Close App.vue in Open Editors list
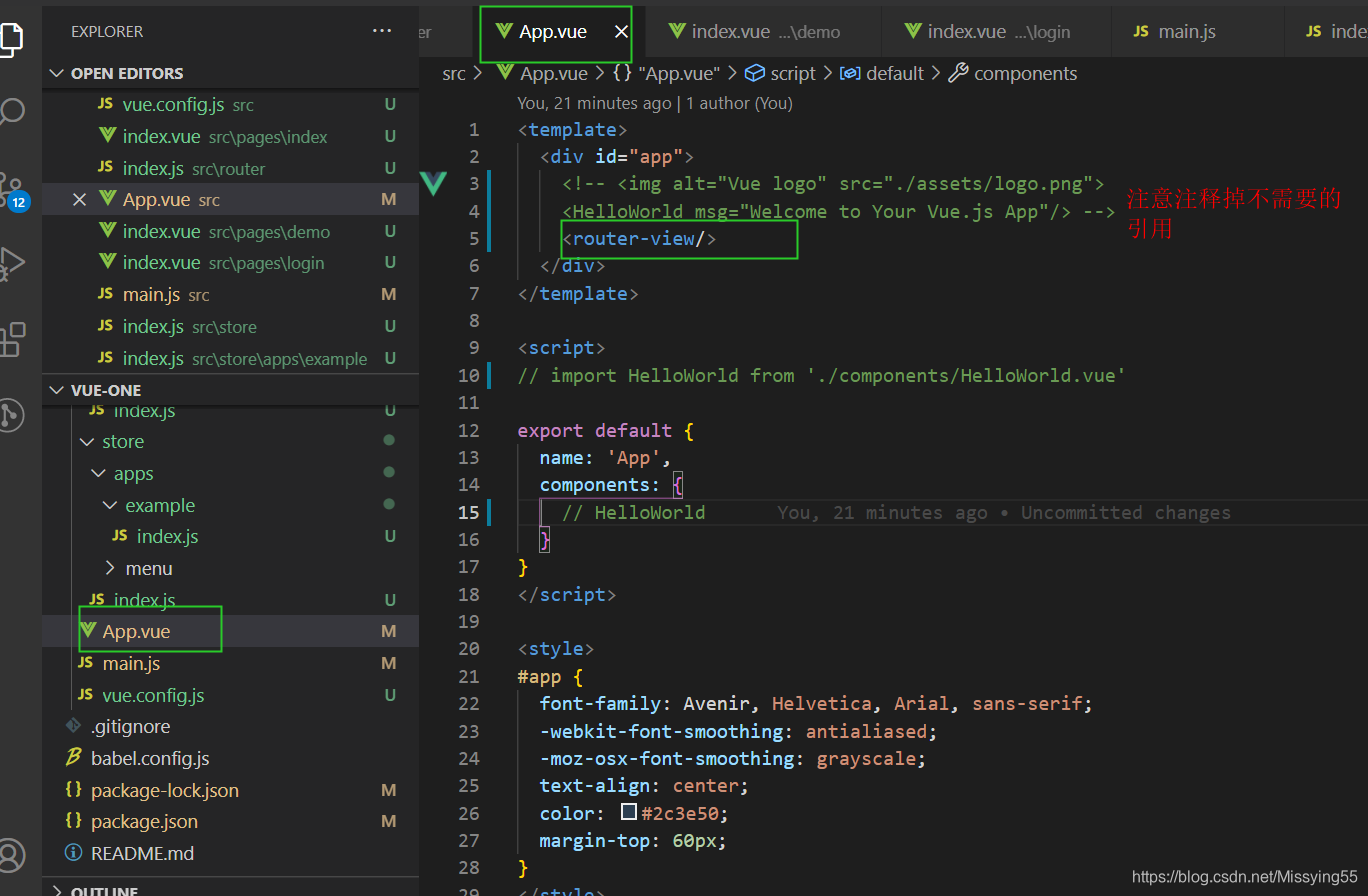 coord(80,200)
